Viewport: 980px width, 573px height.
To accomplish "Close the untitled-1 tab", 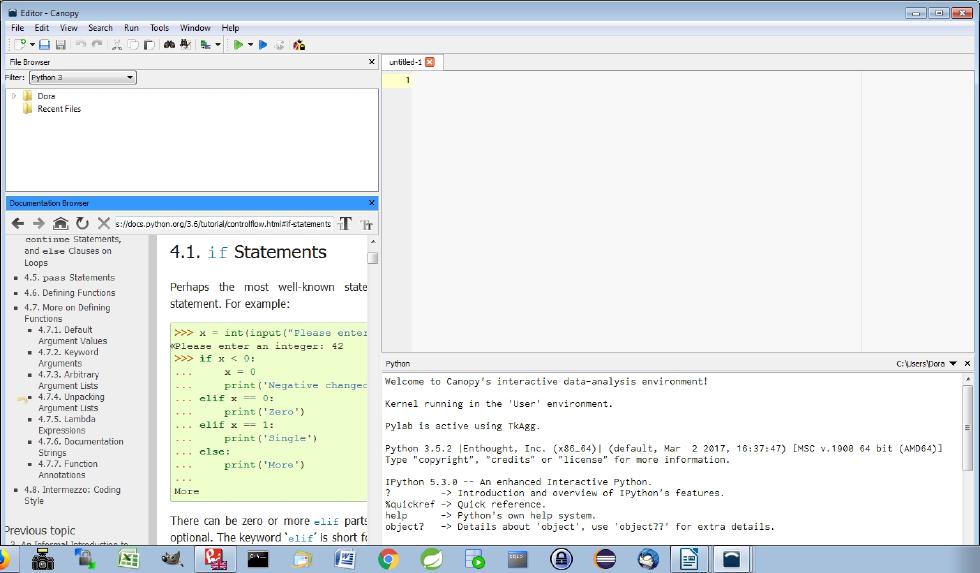I will [429, 62].
